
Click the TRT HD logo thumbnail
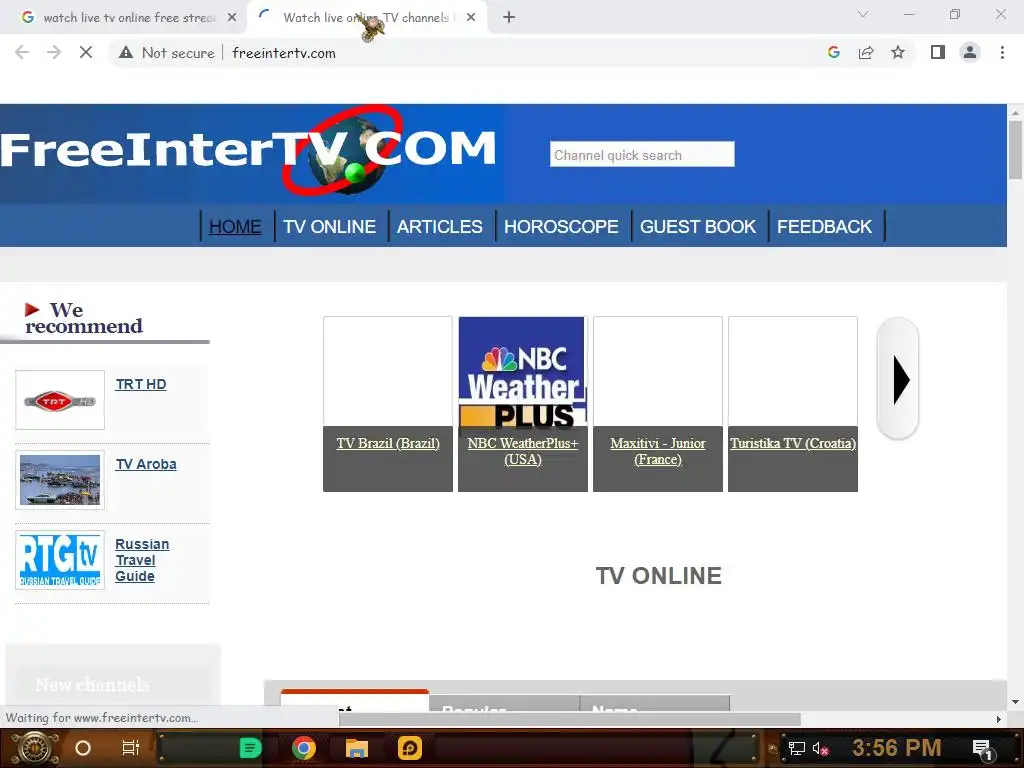(x=60, y=400)
